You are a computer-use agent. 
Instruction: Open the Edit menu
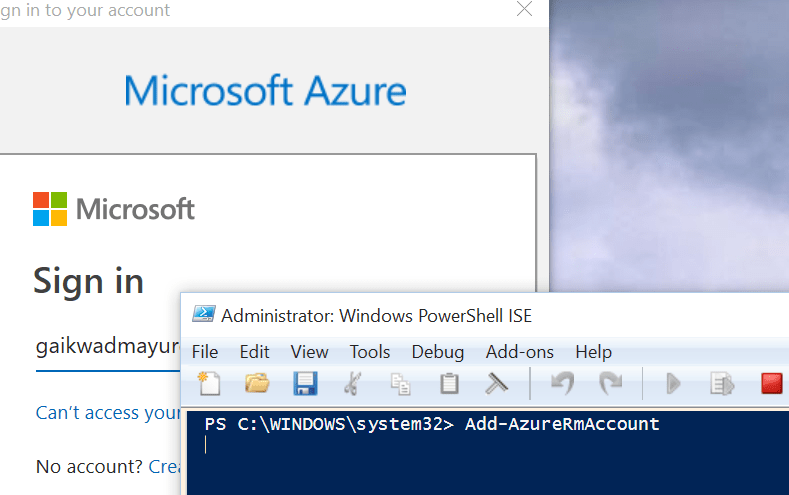tap(254, 352)
